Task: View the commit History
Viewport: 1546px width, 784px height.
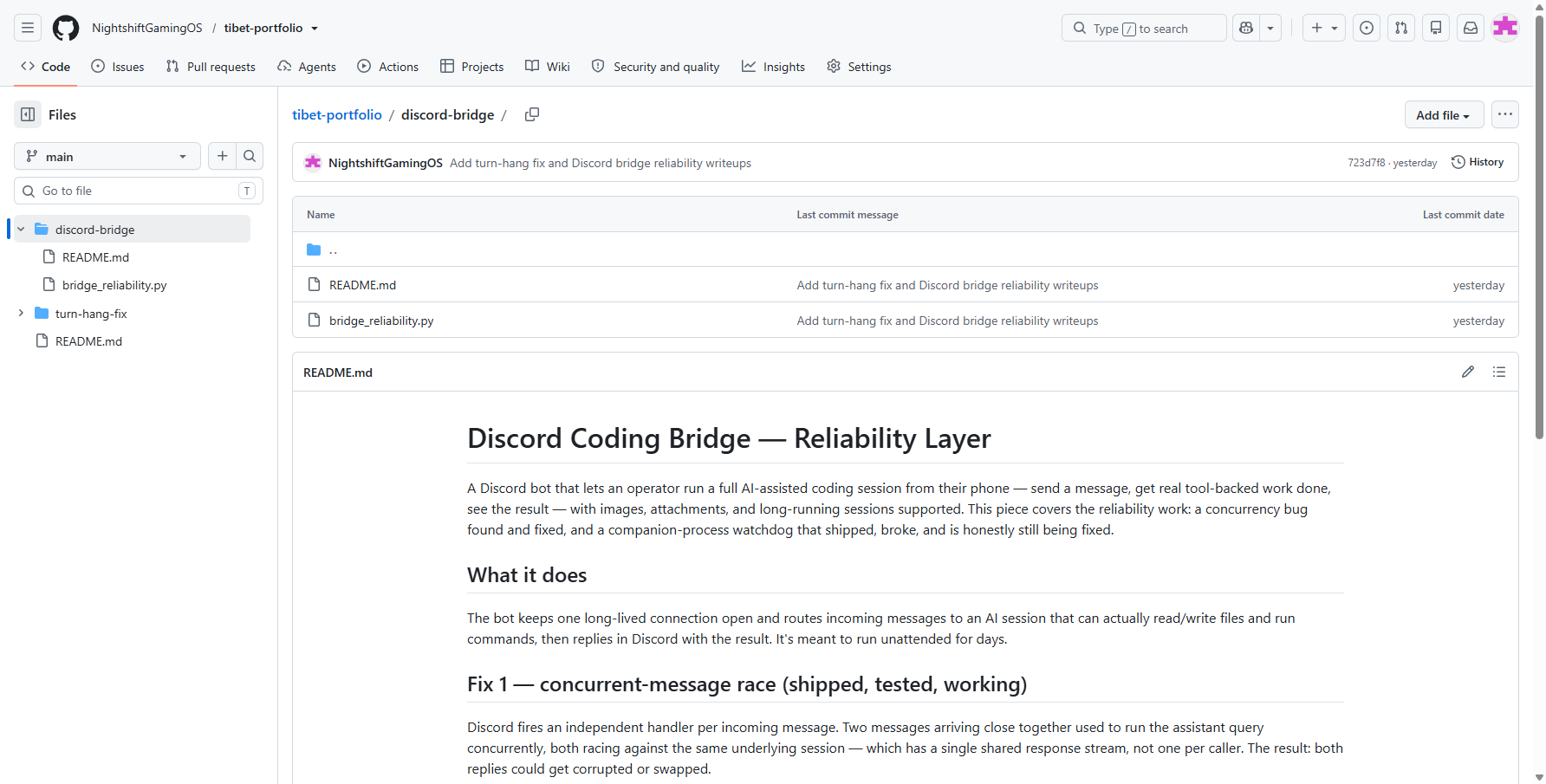Action: [x=1478, y=162]
